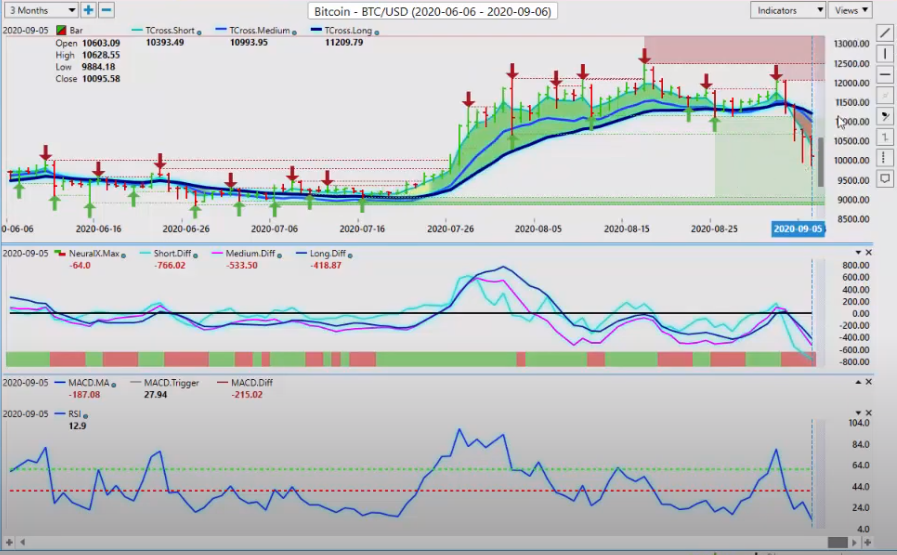This screenshot has height=555, width=897.
Task: Open Medium.Diff settings dot
Action: [280, 255]
